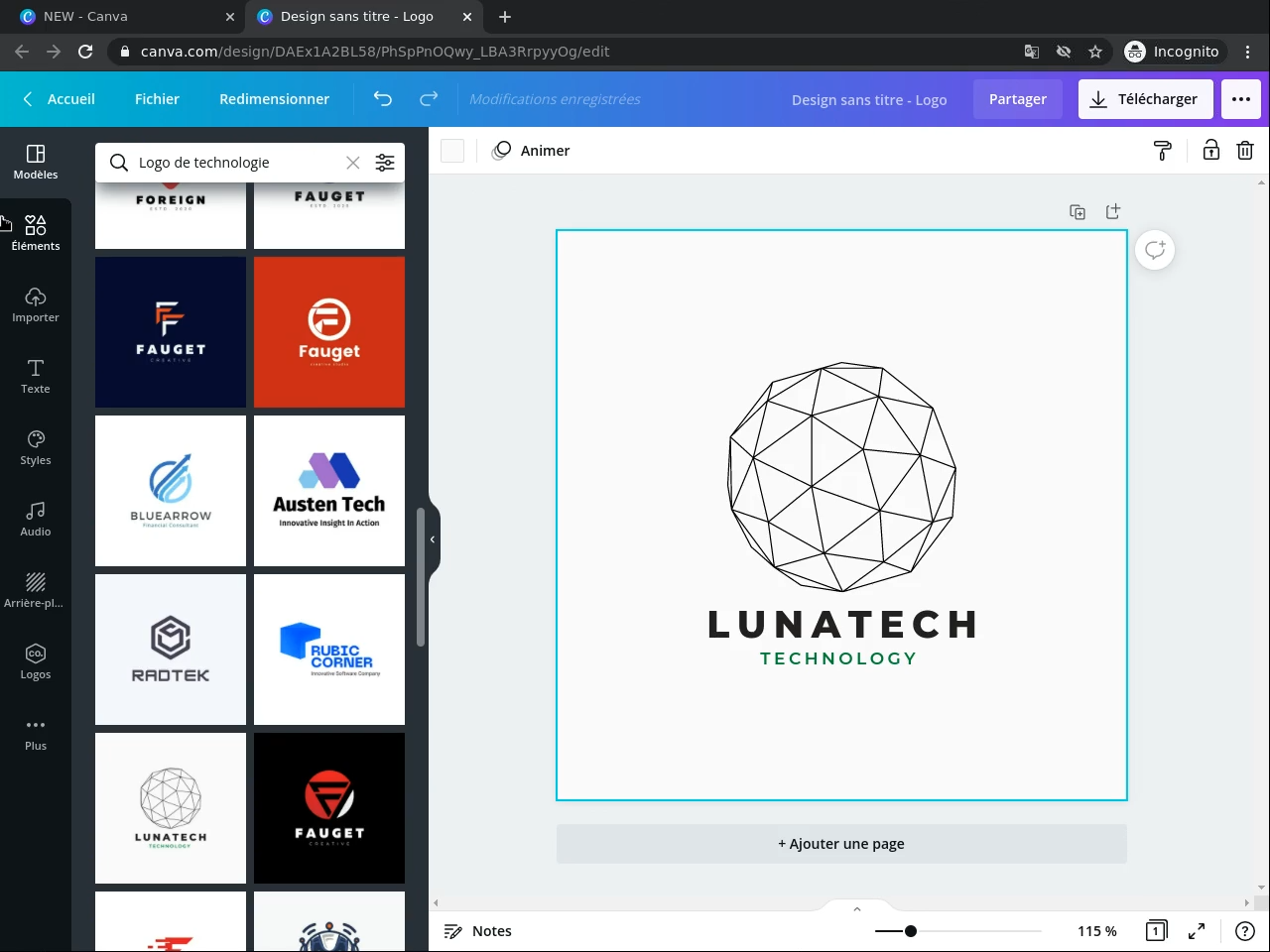Open search filter options
The height and width of the screenshot is (952, 1270).
click(x=385, y=163)
